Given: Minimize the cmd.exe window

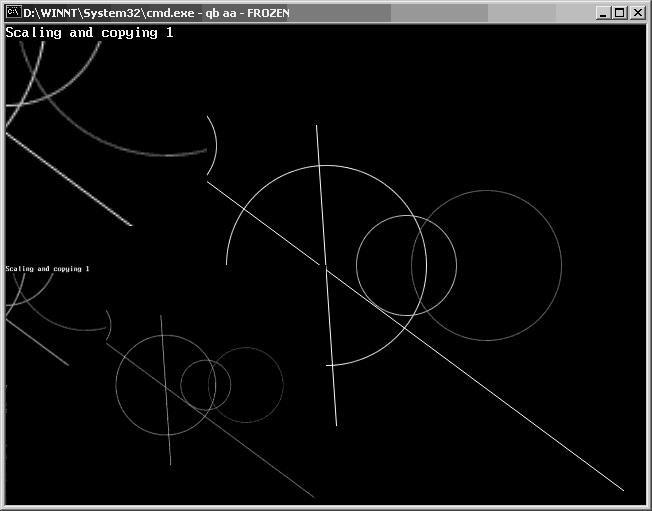Looking at the screenshot, I should point(604,12).
